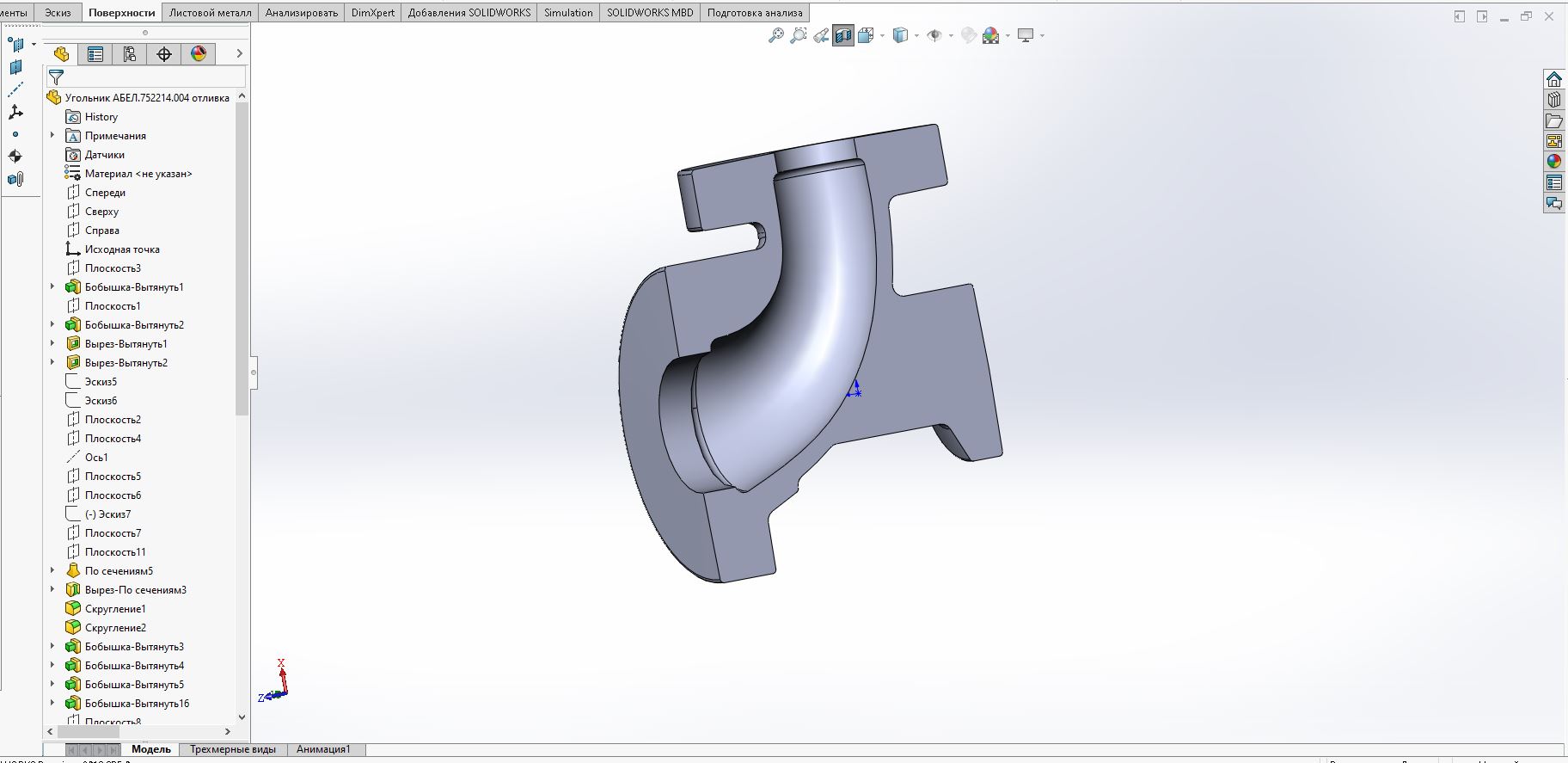The image size is (1568, 763).
Task: Open the DimXpertManager crosshair tab
Action: 164,54
